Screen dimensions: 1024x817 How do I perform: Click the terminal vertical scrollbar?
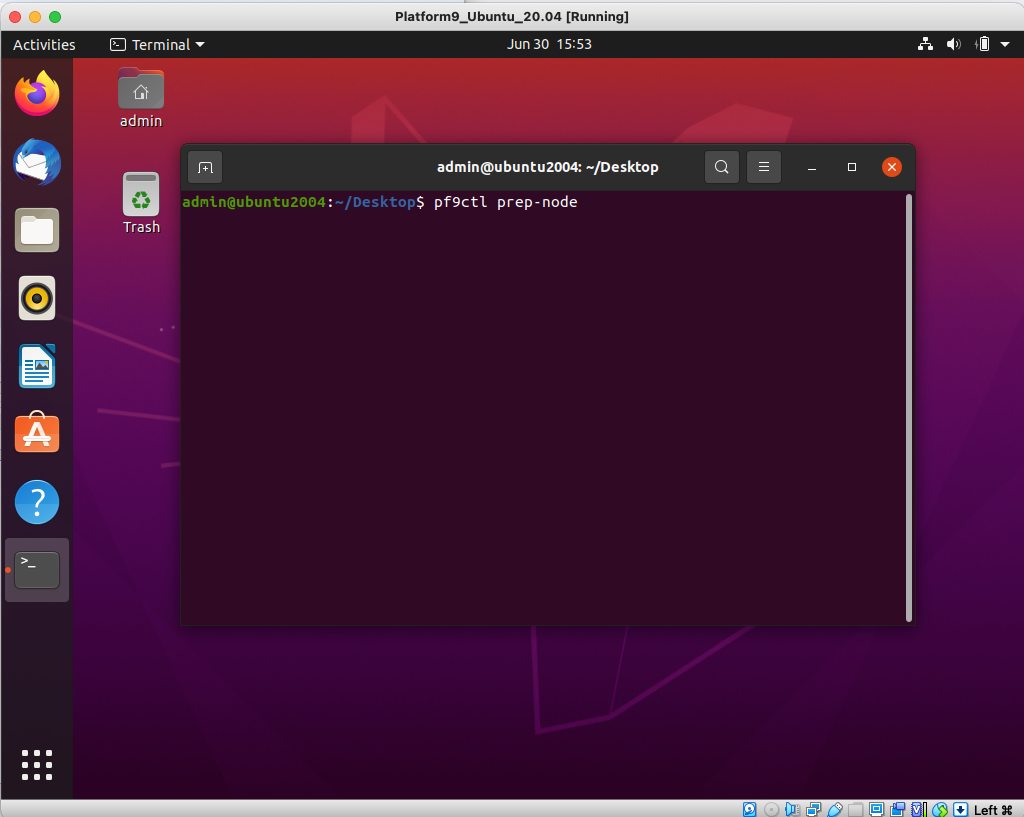pyautogui.click(x=908, y=405)
